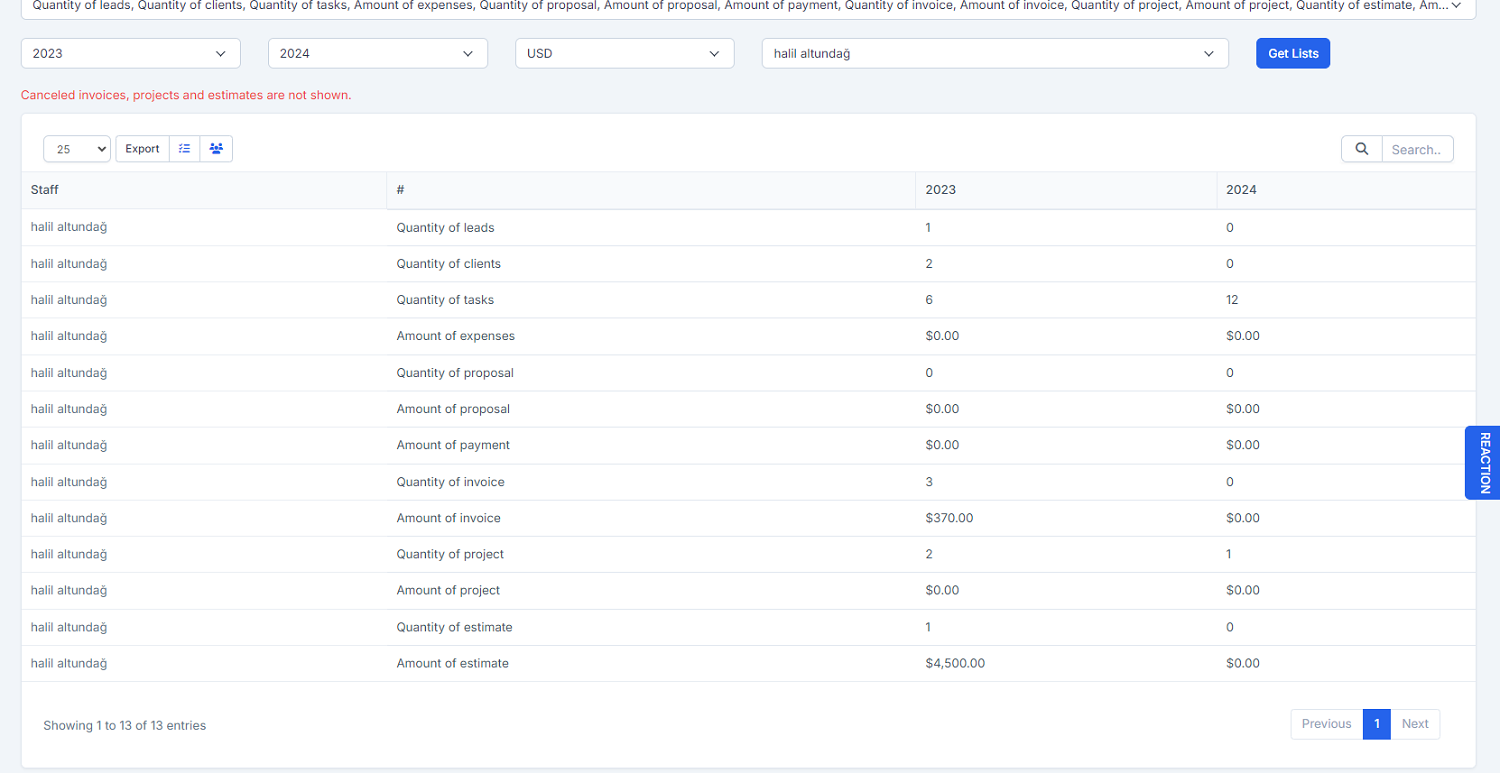Sort by the 2024 column header
Image resolution: width=1500 pixels, height=773 pixels.
click(1346, 190)
